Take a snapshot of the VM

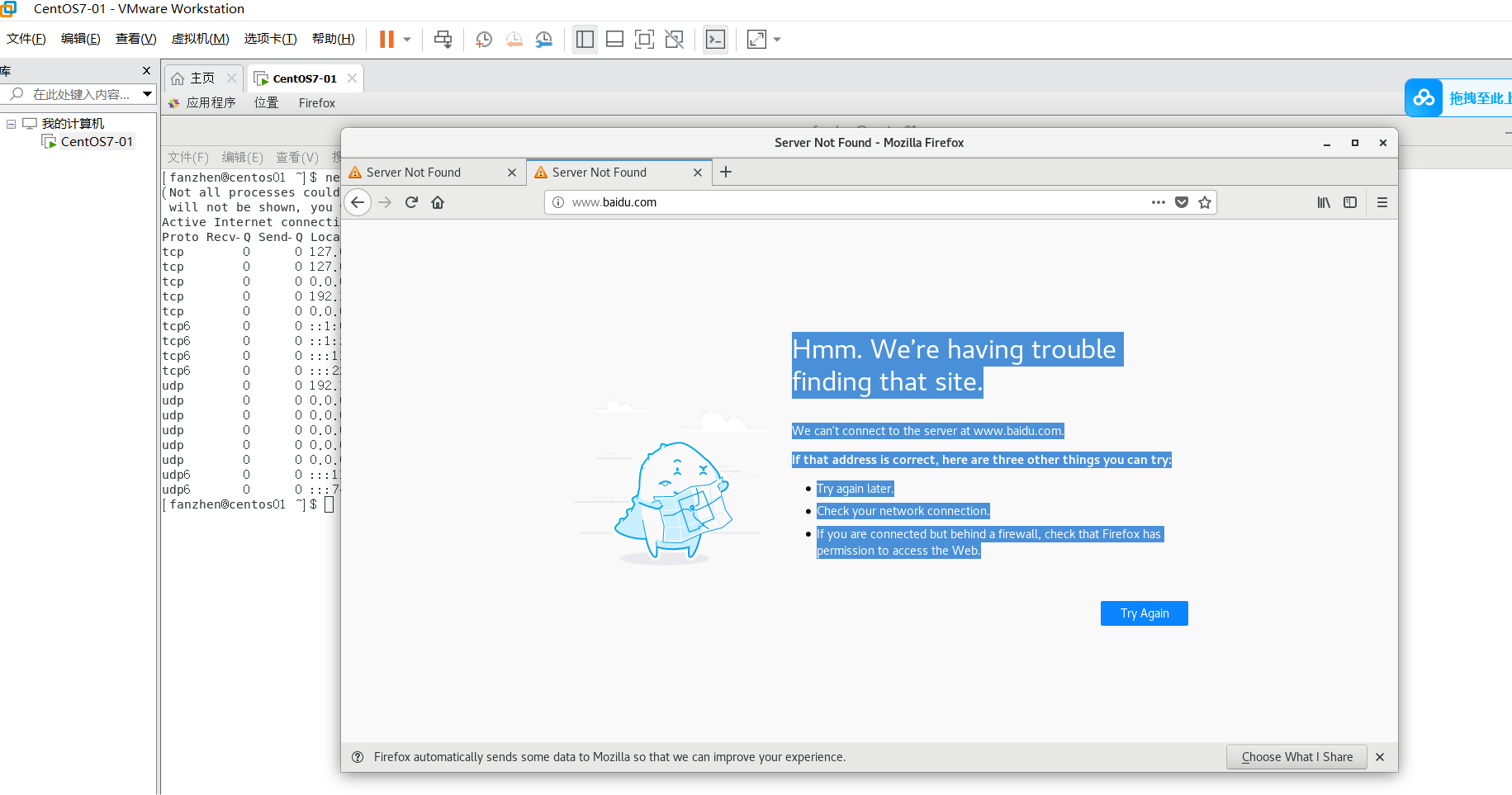(484, 39)
